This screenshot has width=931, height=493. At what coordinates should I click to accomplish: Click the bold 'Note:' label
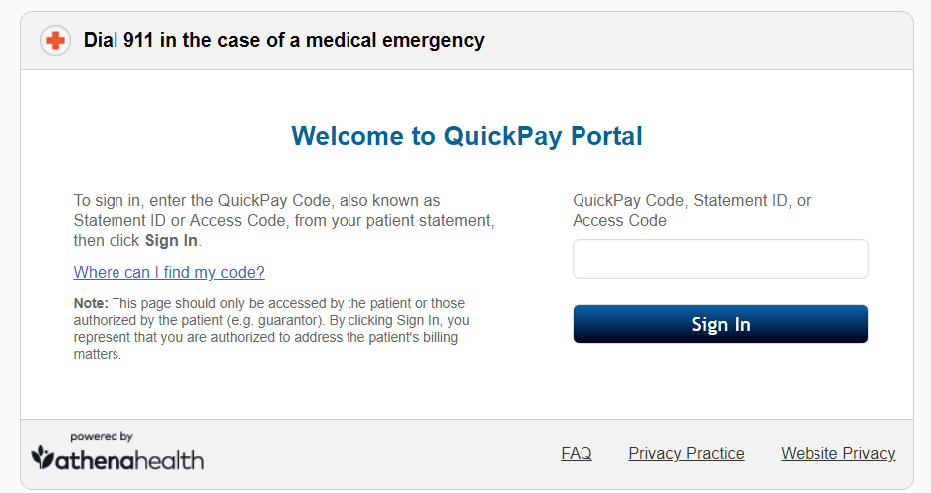pos(91,304)
